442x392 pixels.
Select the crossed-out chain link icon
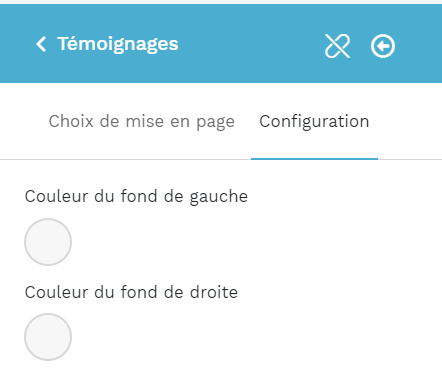(x=337, y=46)
